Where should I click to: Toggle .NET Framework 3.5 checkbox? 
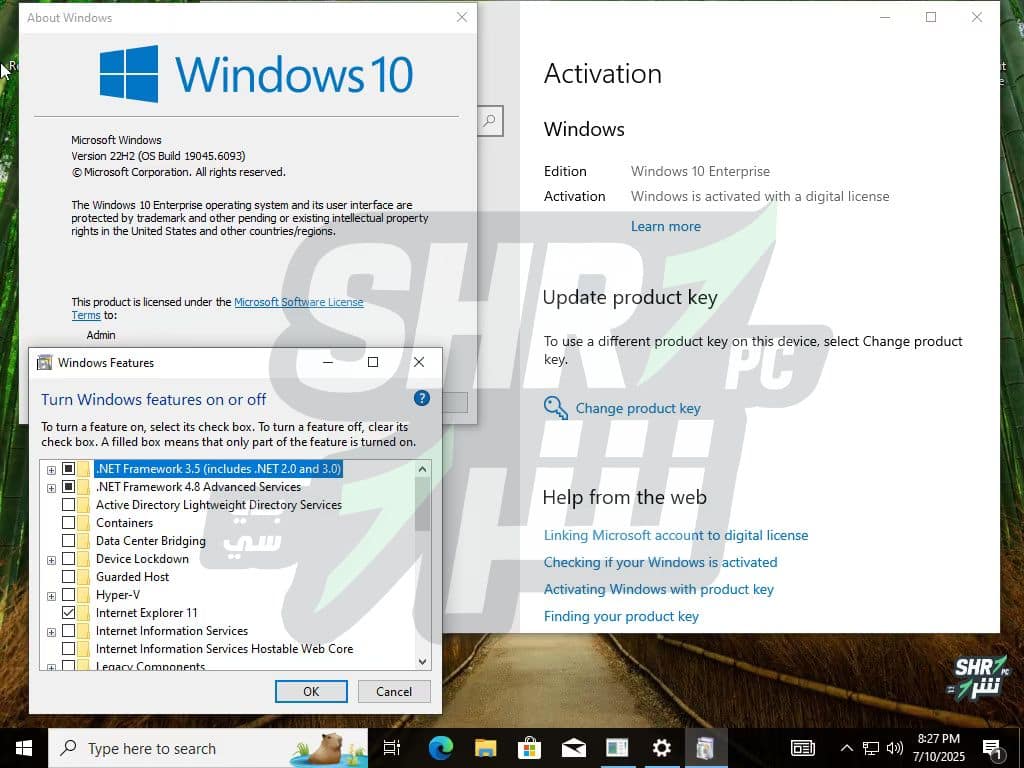tap(69, 469)
